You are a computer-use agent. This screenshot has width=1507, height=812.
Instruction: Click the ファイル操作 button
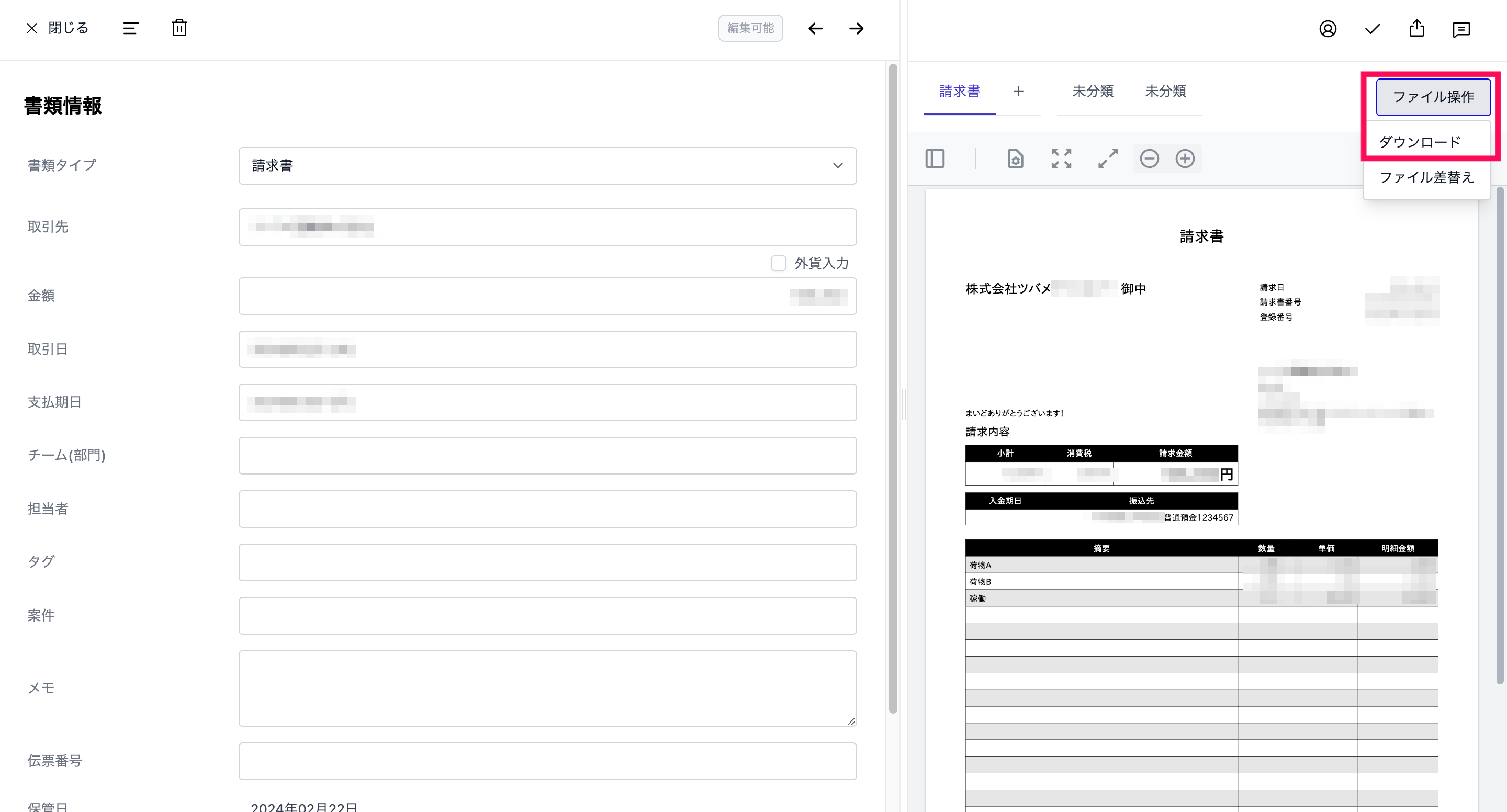[1433, 96]
